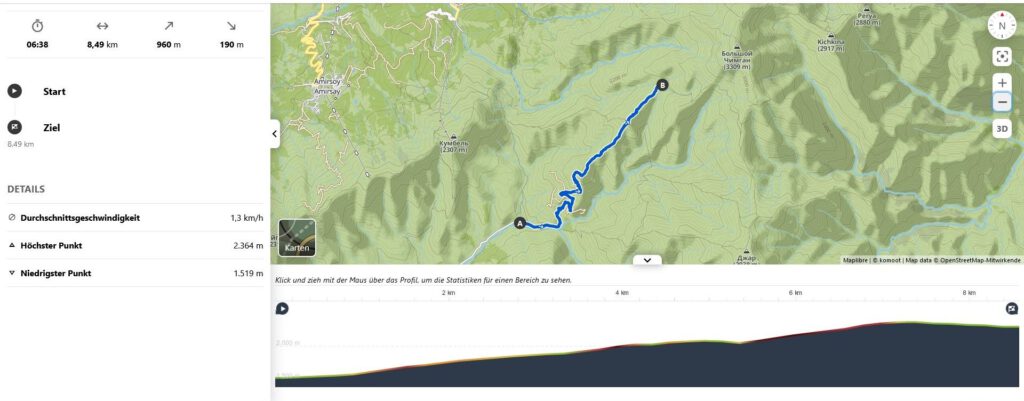Select the Höchster Punkt detail row

pyautogui.click(x=135, y=246)
